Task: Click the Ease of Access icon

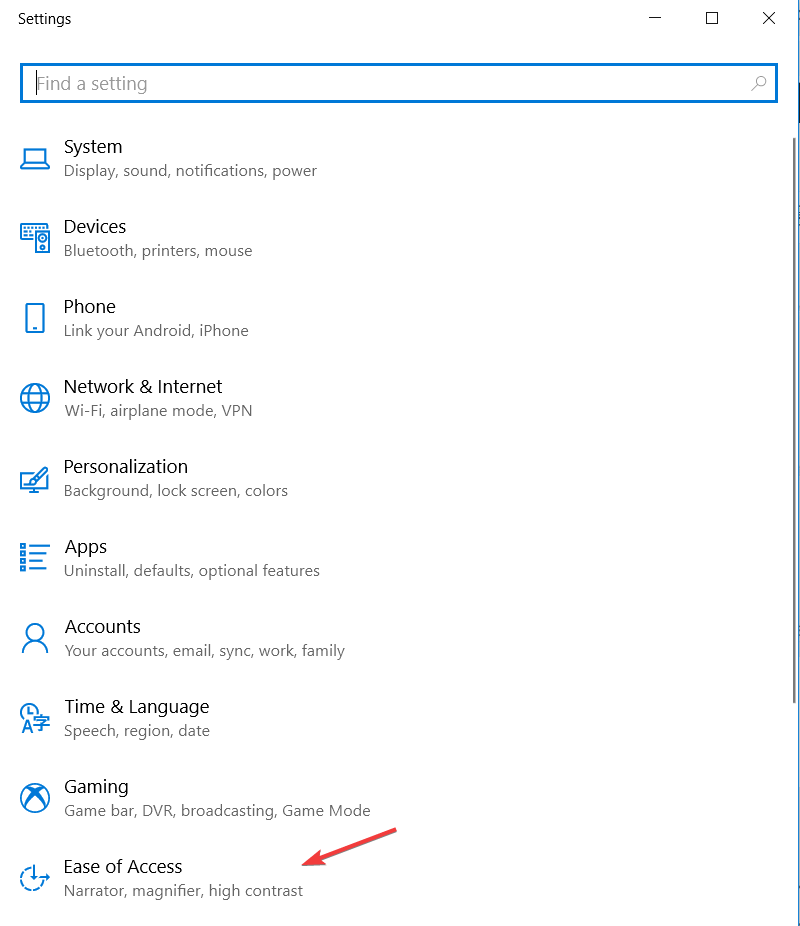Action: pyautogui.click(x=34, y=878)
